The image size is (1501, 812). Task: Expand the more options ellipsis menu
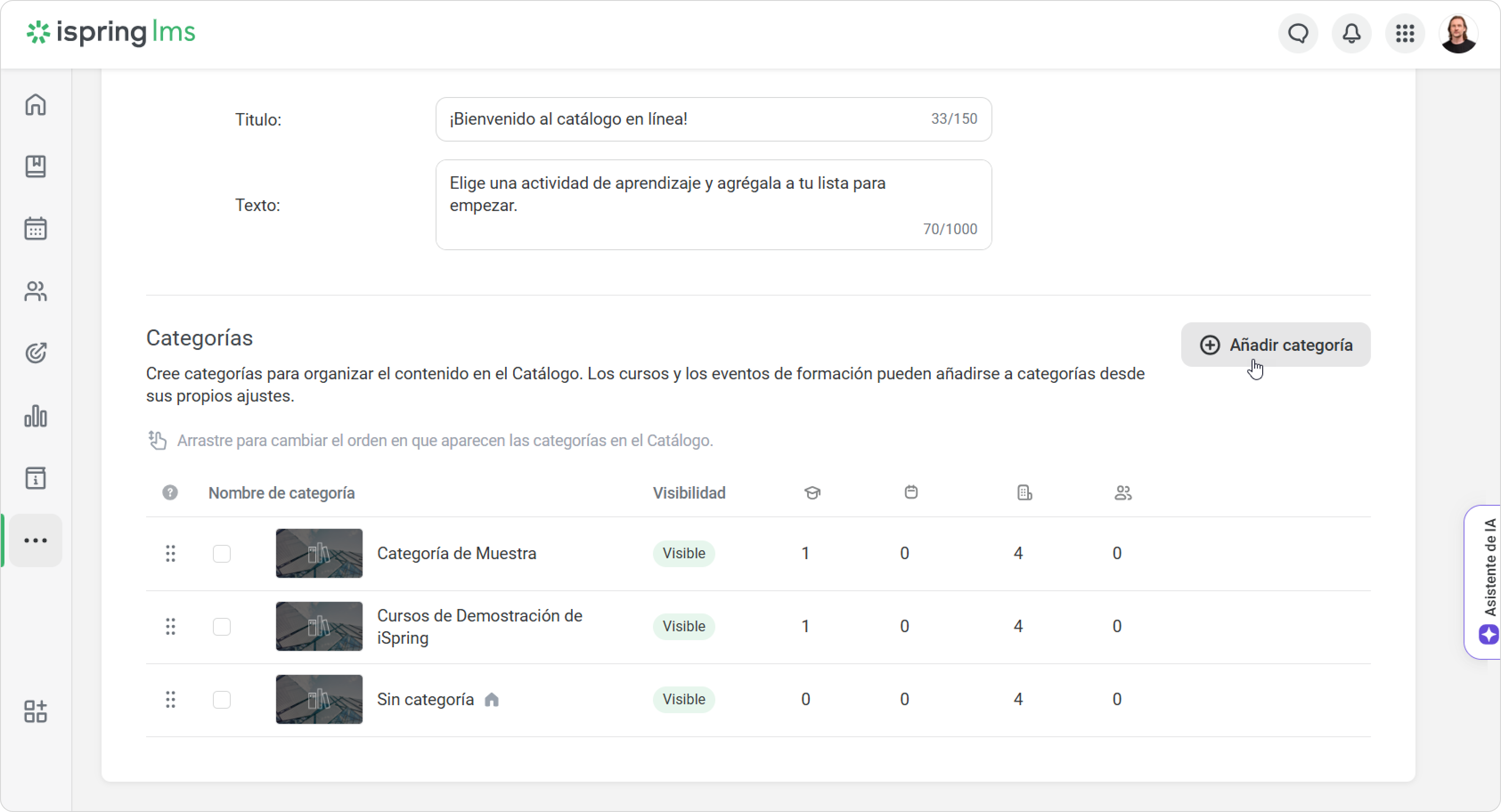[36, 540]
